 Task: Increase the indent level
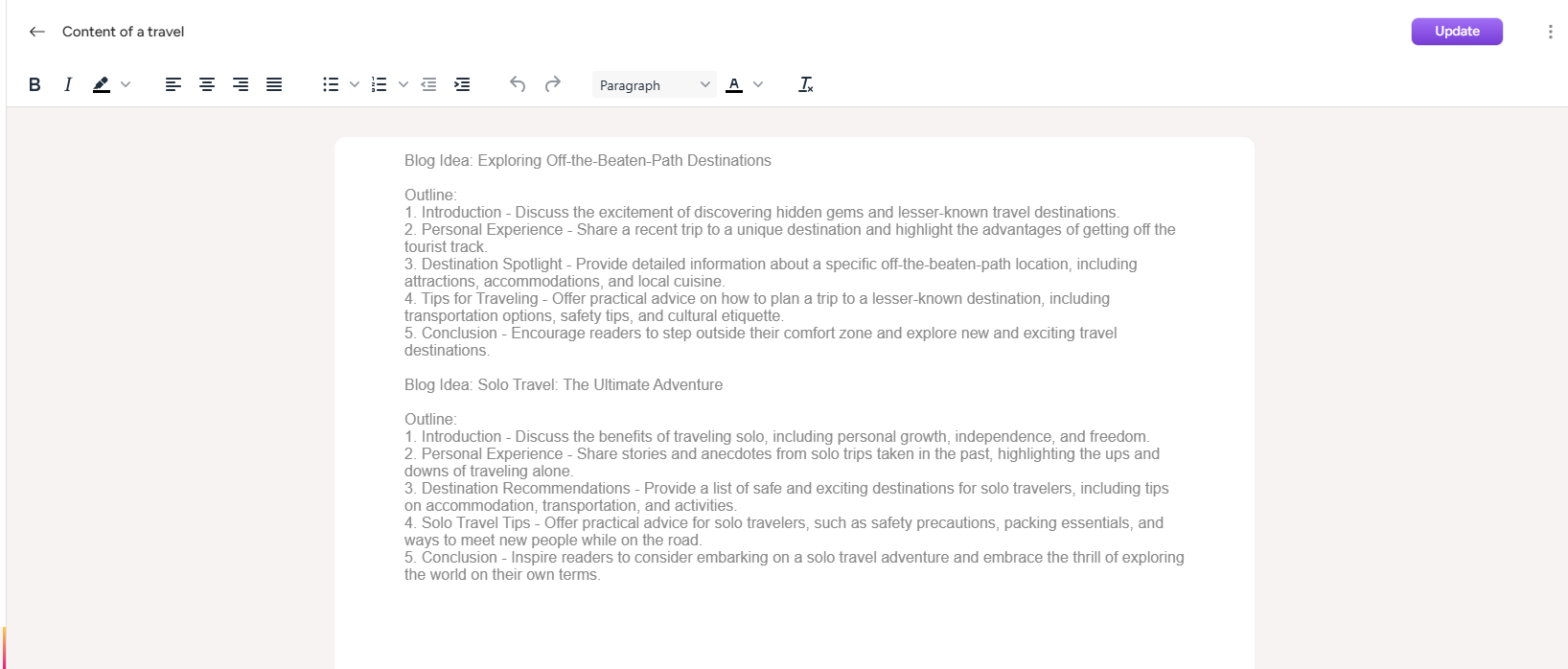[462, 84]
